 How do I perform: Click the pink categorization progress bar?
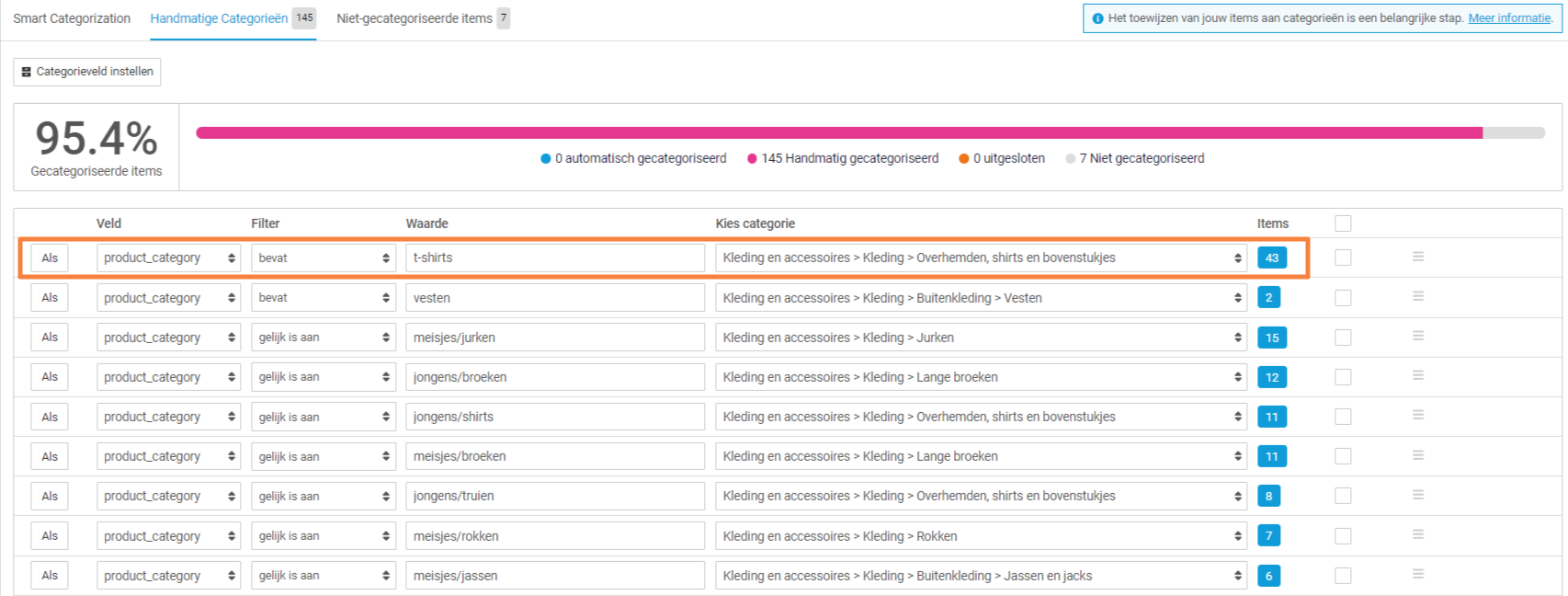pyautogui.click(x=838, y=133)
